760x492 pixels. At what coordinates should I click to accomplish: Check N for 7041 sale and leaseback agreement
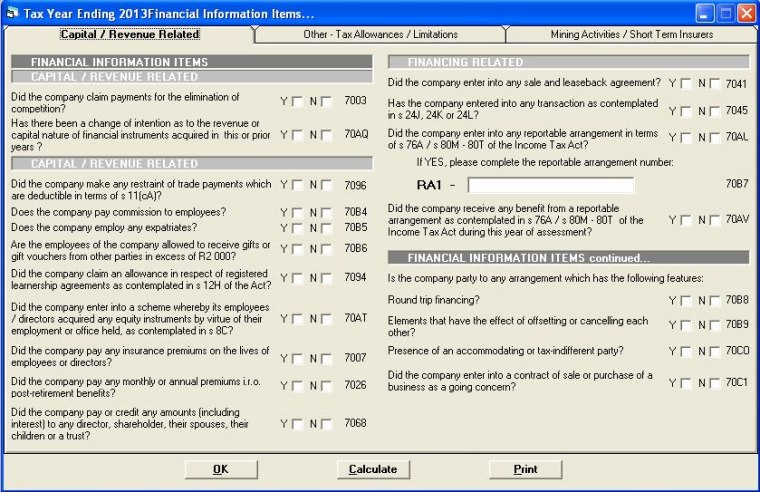click(715, 84)
